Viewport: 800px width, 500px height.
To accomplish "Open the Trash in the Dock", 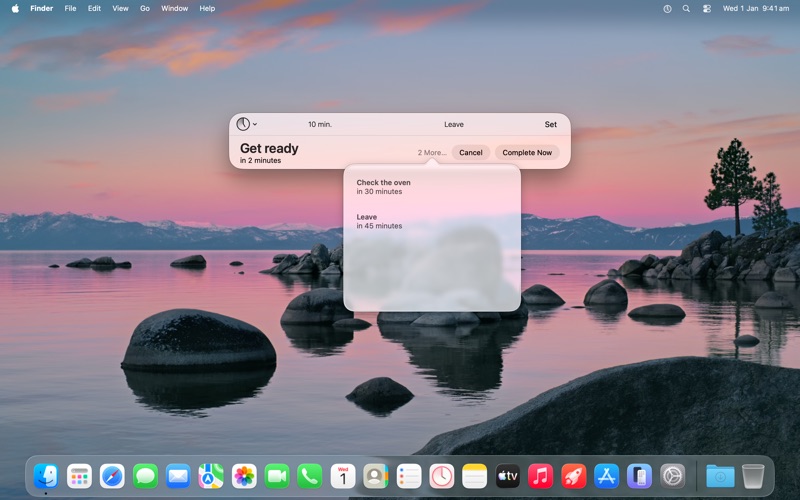I will point(753,476).
